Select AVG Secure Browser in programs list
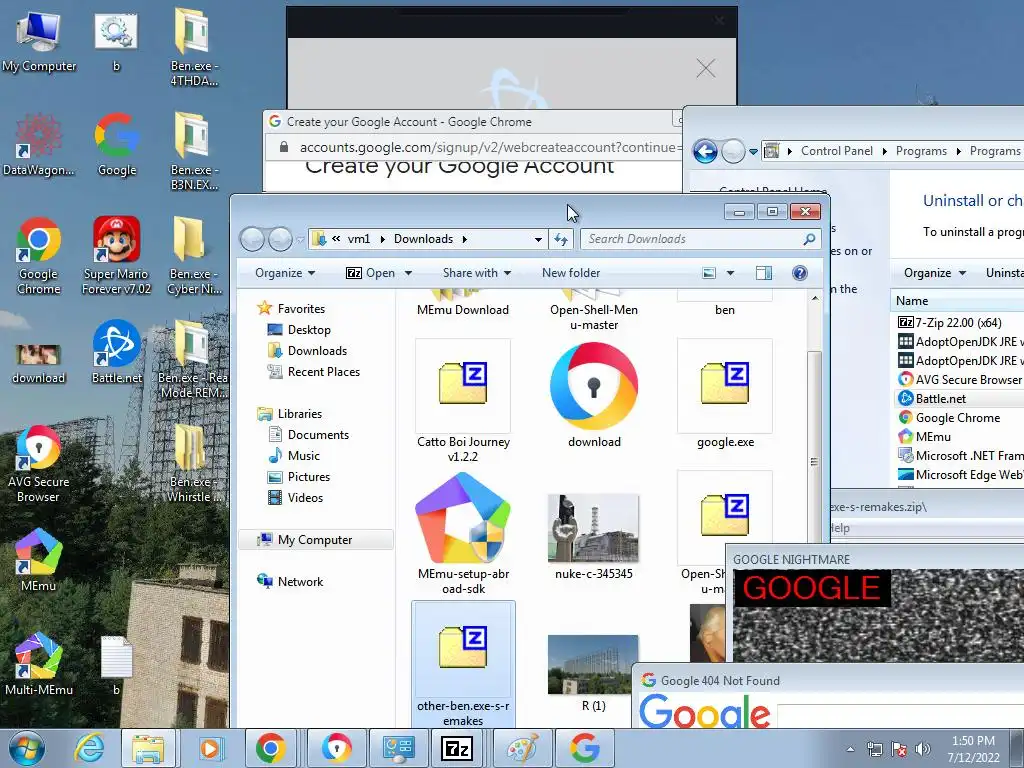Screen dimensions: 1024x768 [960, 379]
